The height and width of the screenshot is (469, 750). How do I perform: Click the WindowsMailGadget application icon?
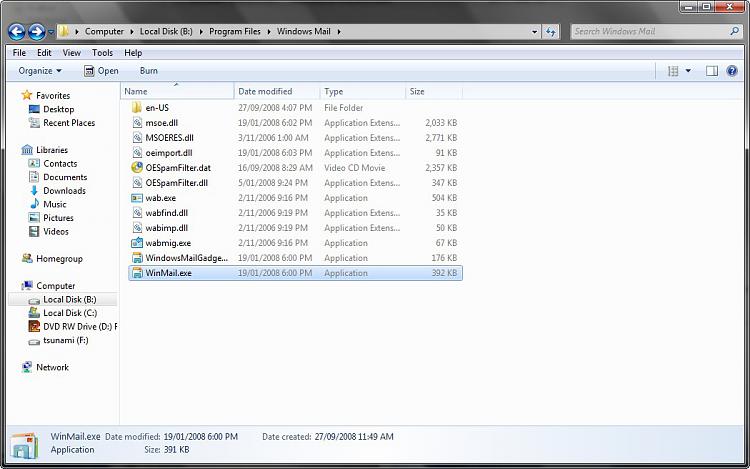[137, 258]
